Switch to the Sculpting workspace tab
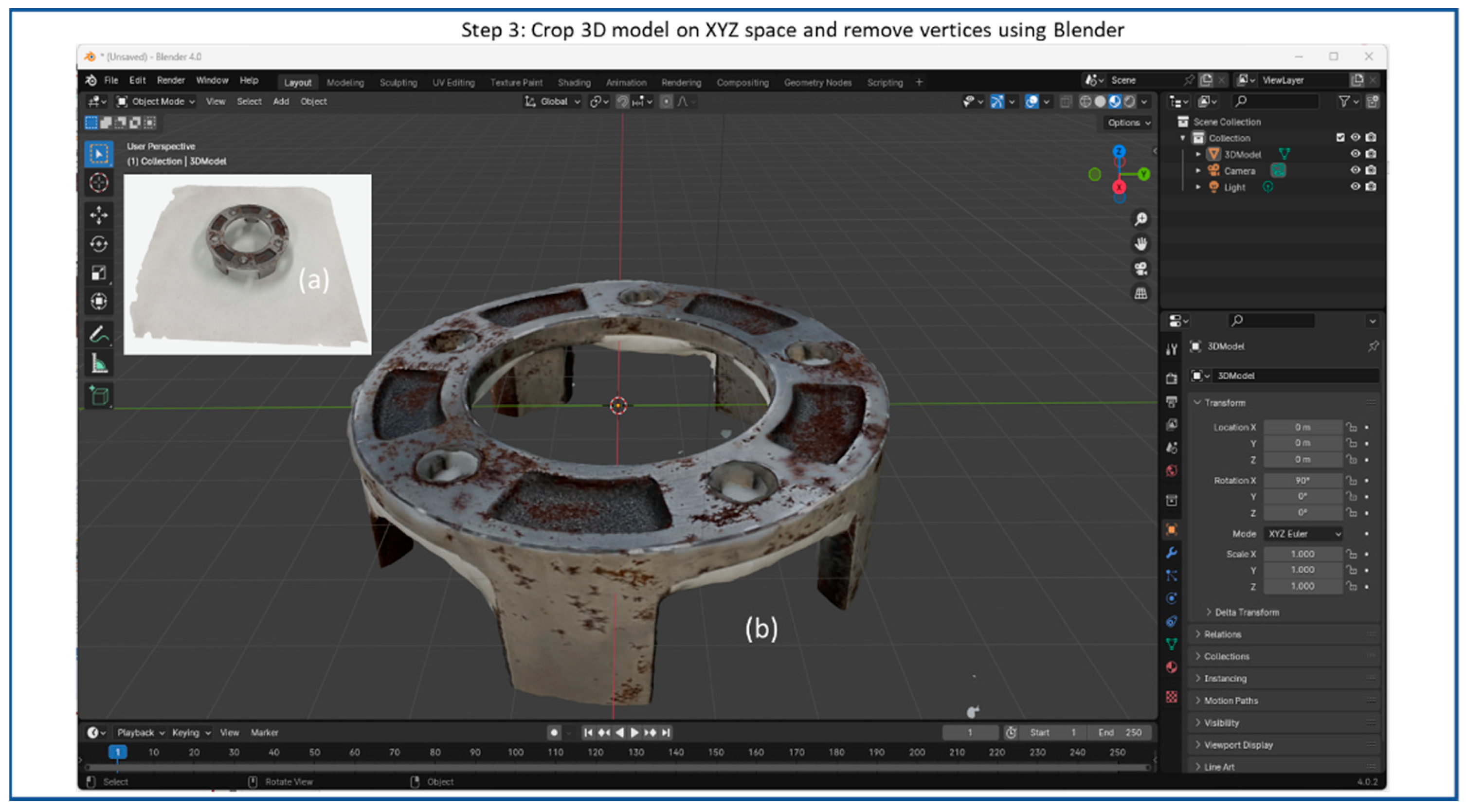This screenshot has height=812, width=1466. tap(398, 83)
